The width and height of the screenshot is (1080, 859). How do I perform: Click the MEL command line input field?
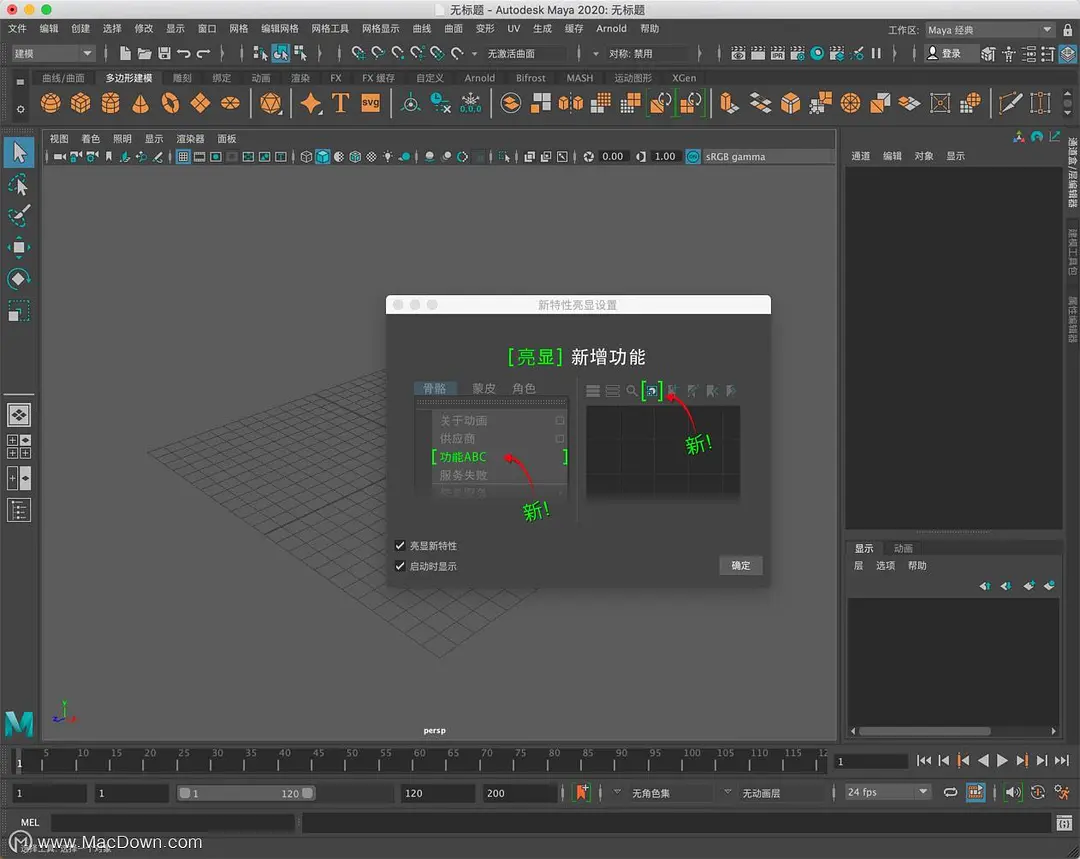click(x=173, y=822)
